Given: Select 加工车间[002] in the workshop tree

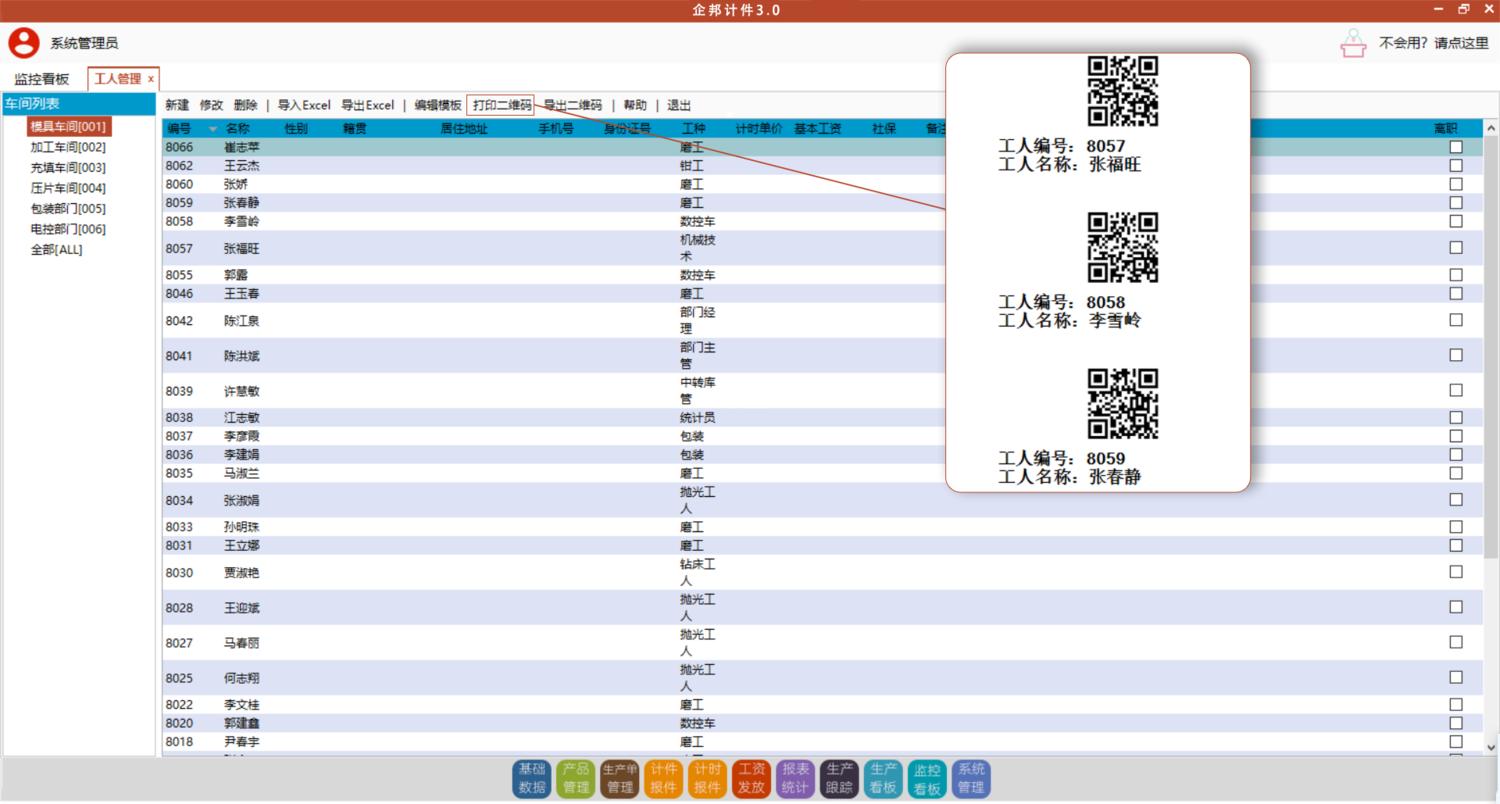Looking at the screenshot, I should [x=68, y=147].
